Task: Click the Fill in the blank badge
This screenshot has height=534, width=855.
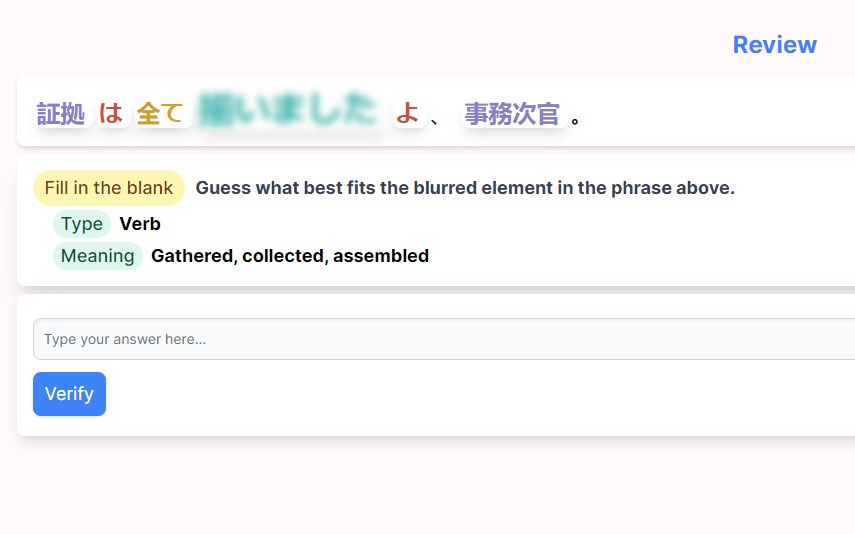Action: pyautogui.click(x=109, y=188)
